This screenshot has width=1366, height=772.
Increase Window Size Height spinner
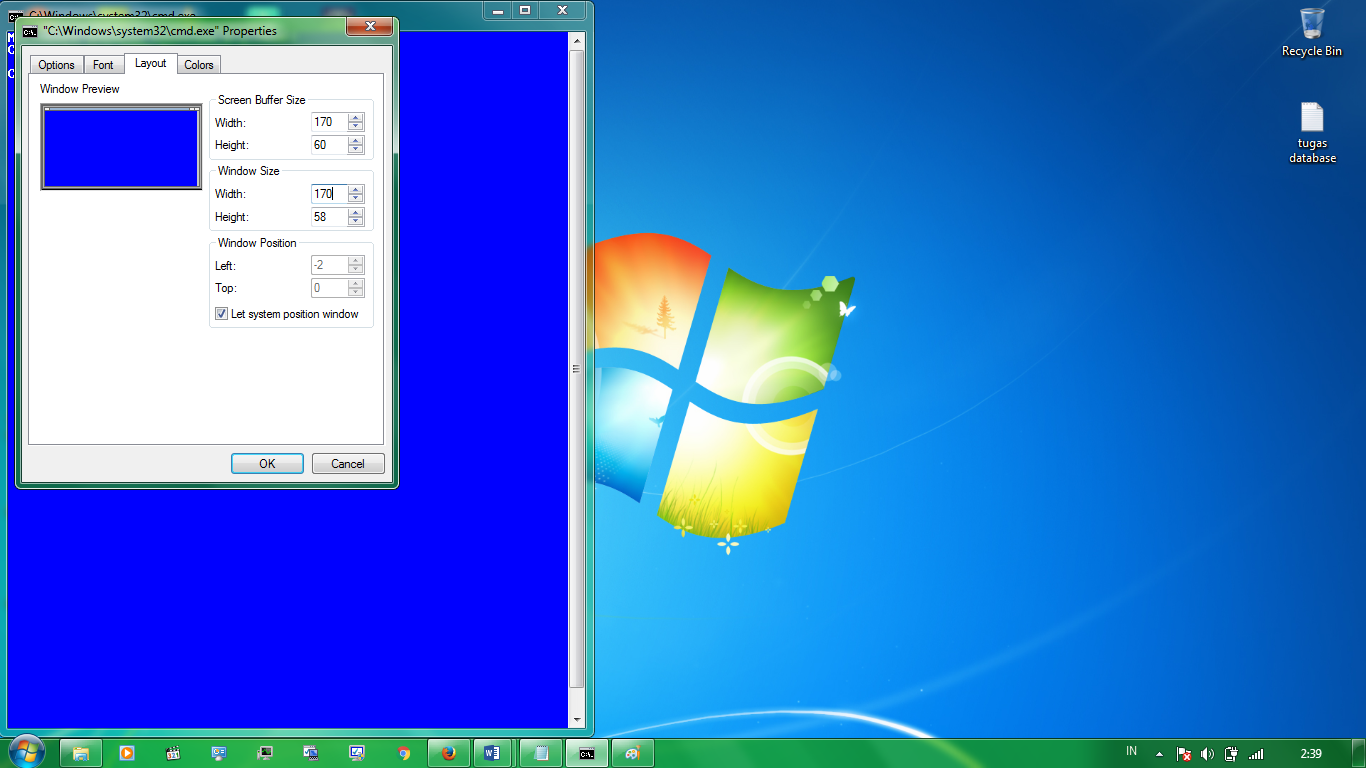click(x=356, y=212)
